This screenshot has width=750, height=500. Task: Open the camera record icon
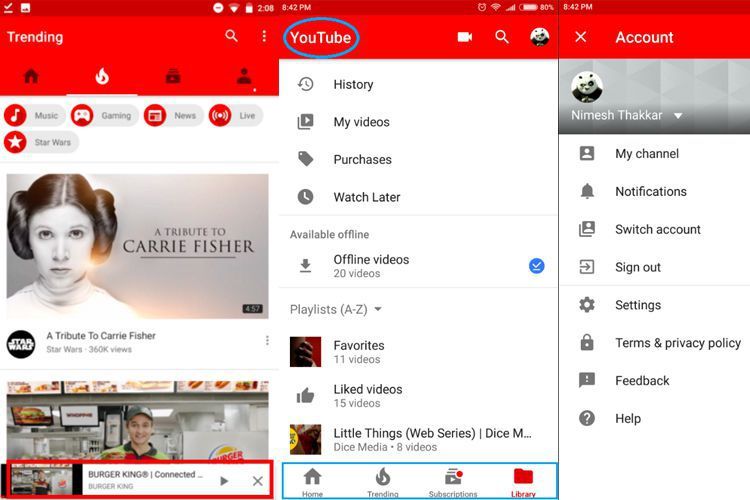465,37
